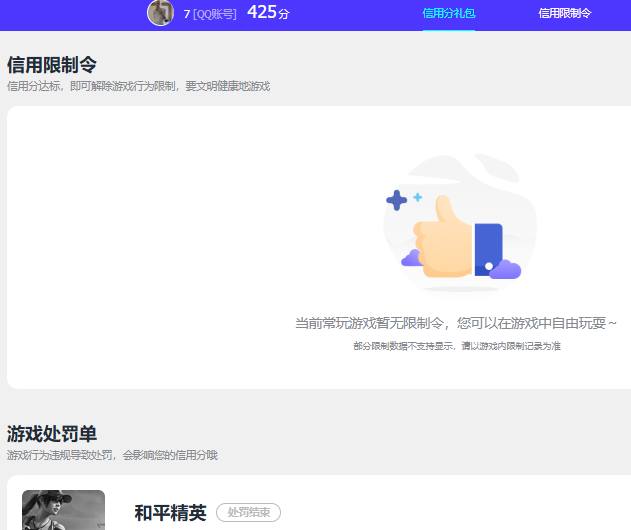Select the 7 [QQ账号] account label
The width and height of the screenshot is (631, 530).
pyautogui.click(x=210, y=14)
